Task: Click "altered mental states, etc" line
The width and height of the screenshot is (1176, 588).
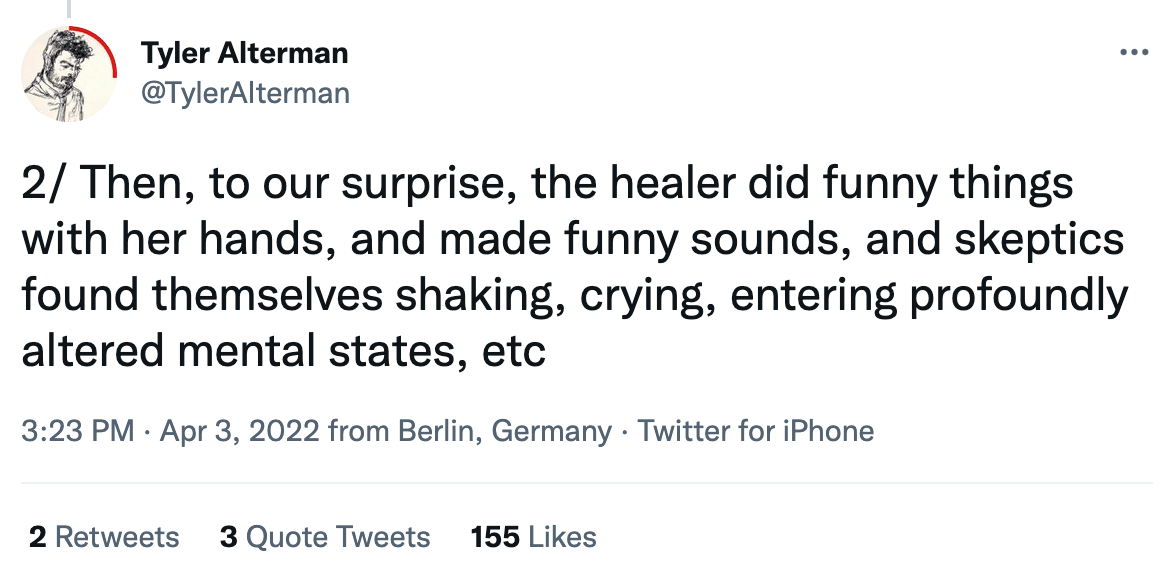Action: [284, 351]
